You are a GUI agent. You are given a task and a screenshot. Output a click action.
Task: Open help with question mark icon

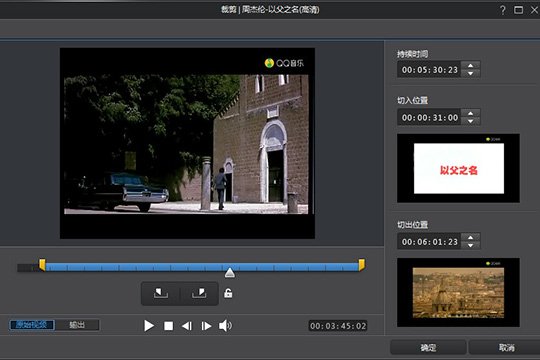(x=502, y=10)
